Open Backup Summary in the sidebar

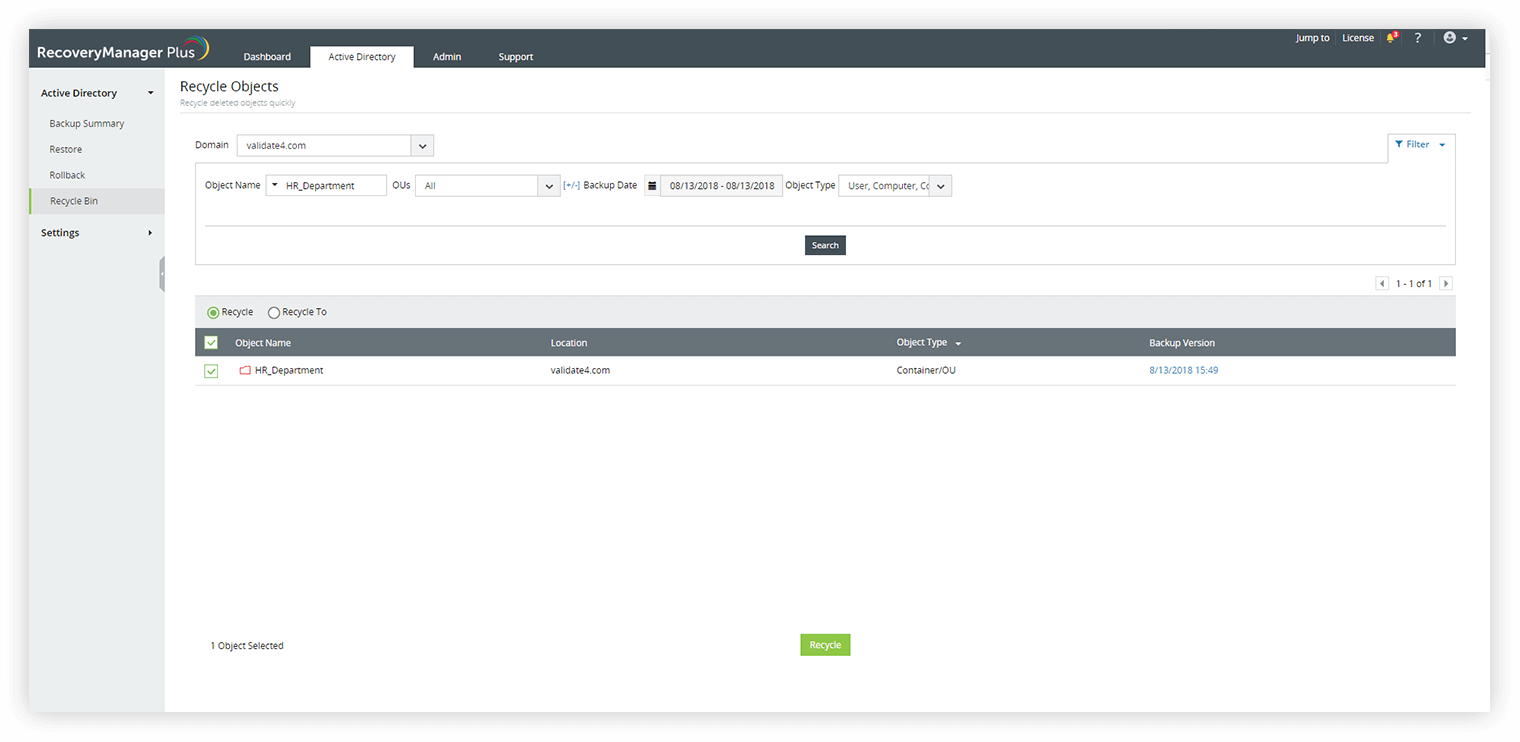87,124
